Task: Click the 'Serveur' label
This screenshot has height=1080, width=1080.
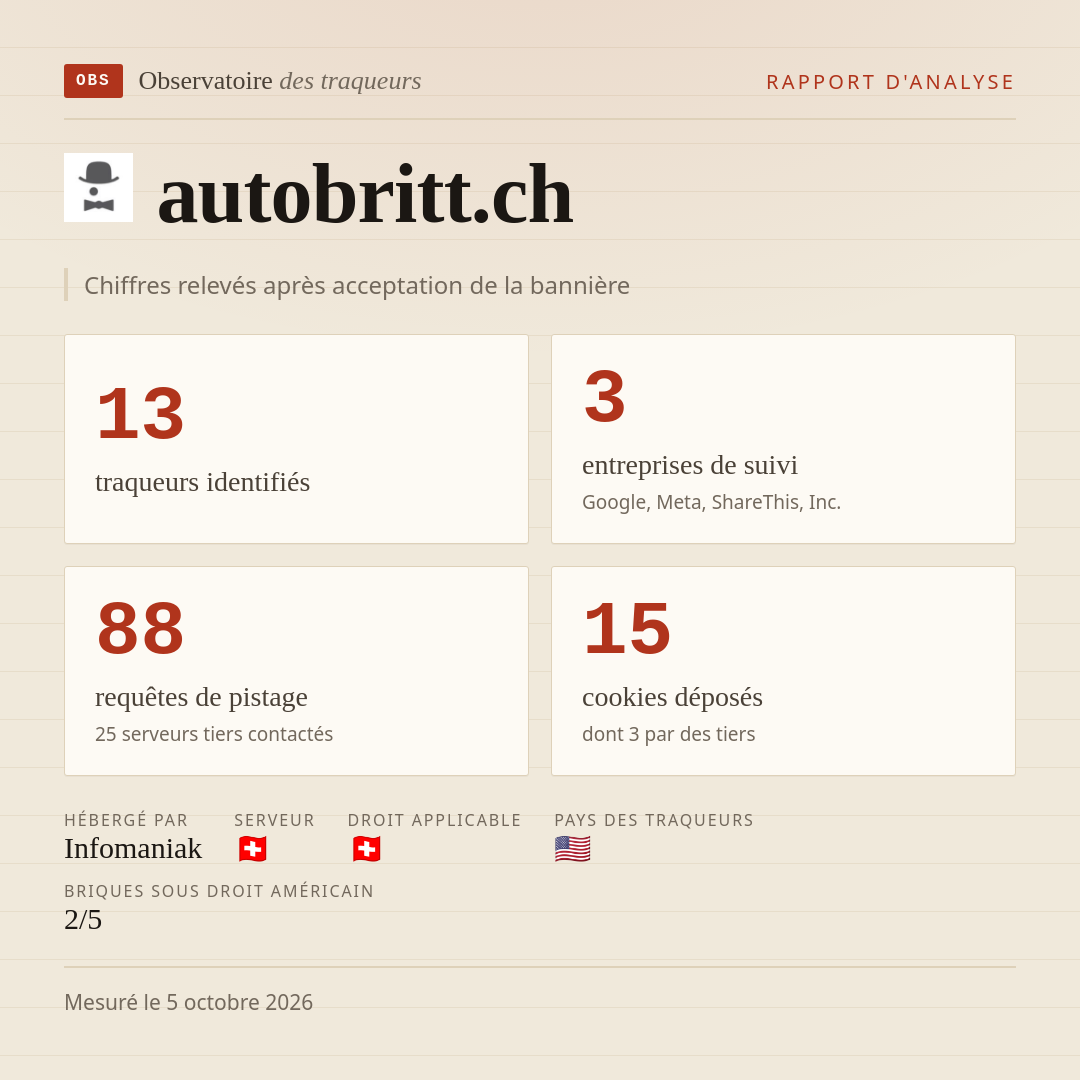Action: coord(274,820)
